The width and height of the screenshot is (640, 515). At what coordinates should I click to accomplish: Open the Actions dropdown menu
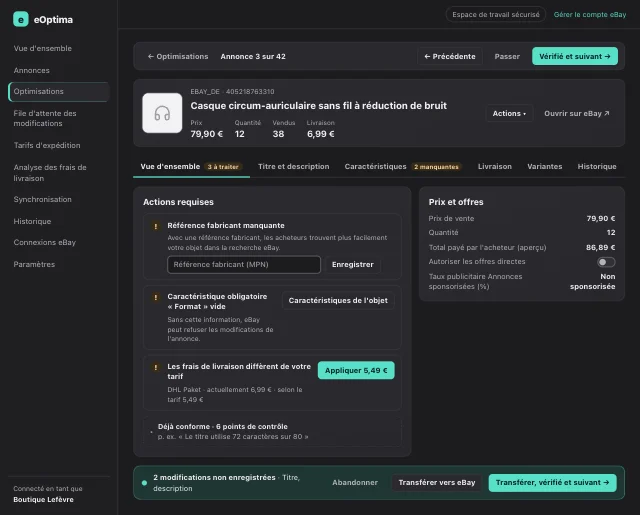[509, 113]
